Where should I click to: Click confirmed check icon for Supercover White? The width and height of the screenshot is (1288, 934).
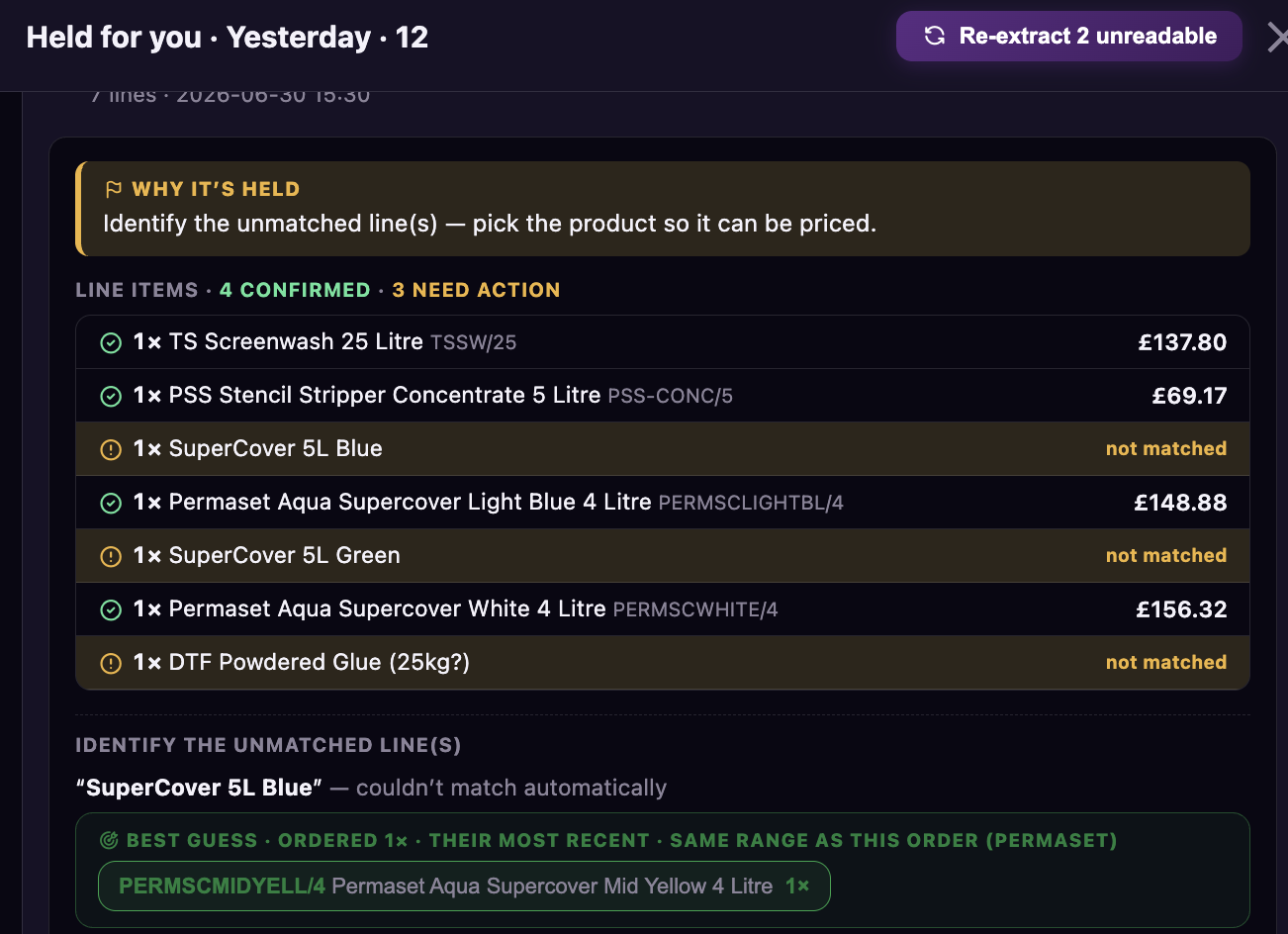(111, 609)
